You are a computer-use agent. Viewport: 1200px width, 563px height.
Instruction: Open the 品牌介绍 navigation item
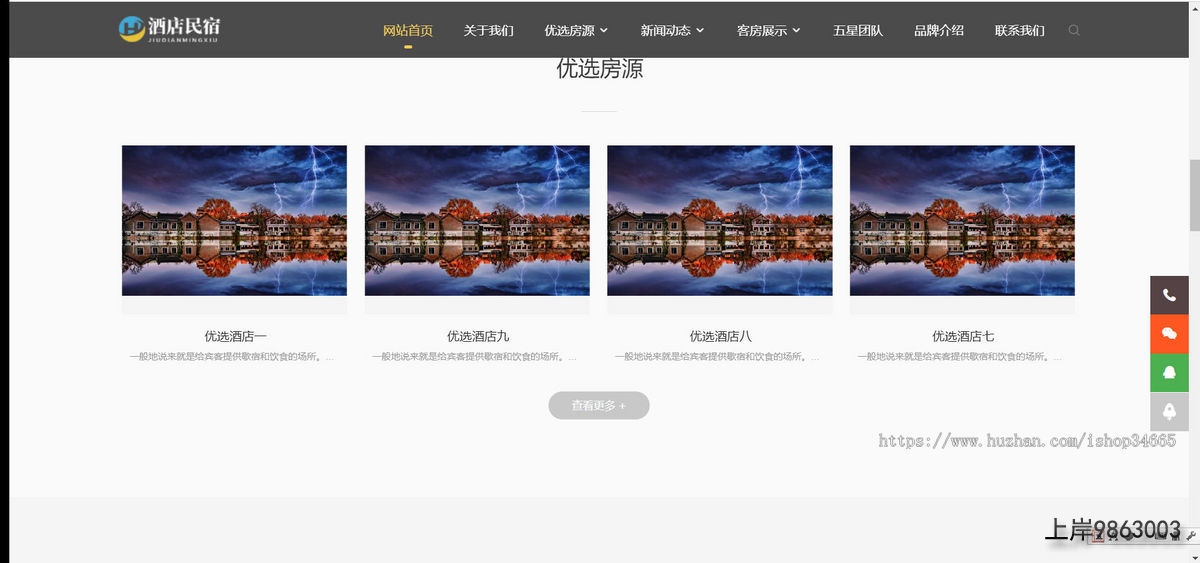tap(939, 30)
